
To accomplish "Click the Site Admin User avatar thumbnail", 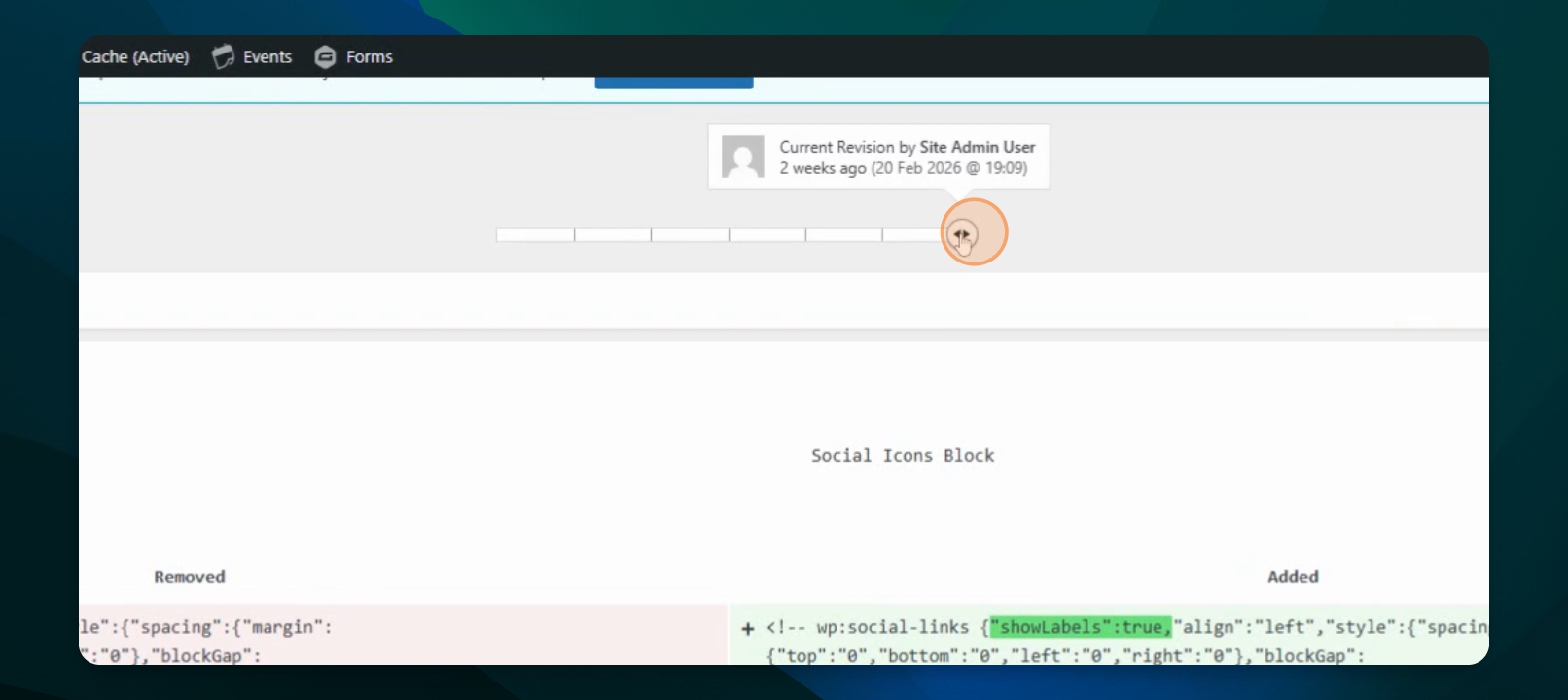I will click(743, 157).
